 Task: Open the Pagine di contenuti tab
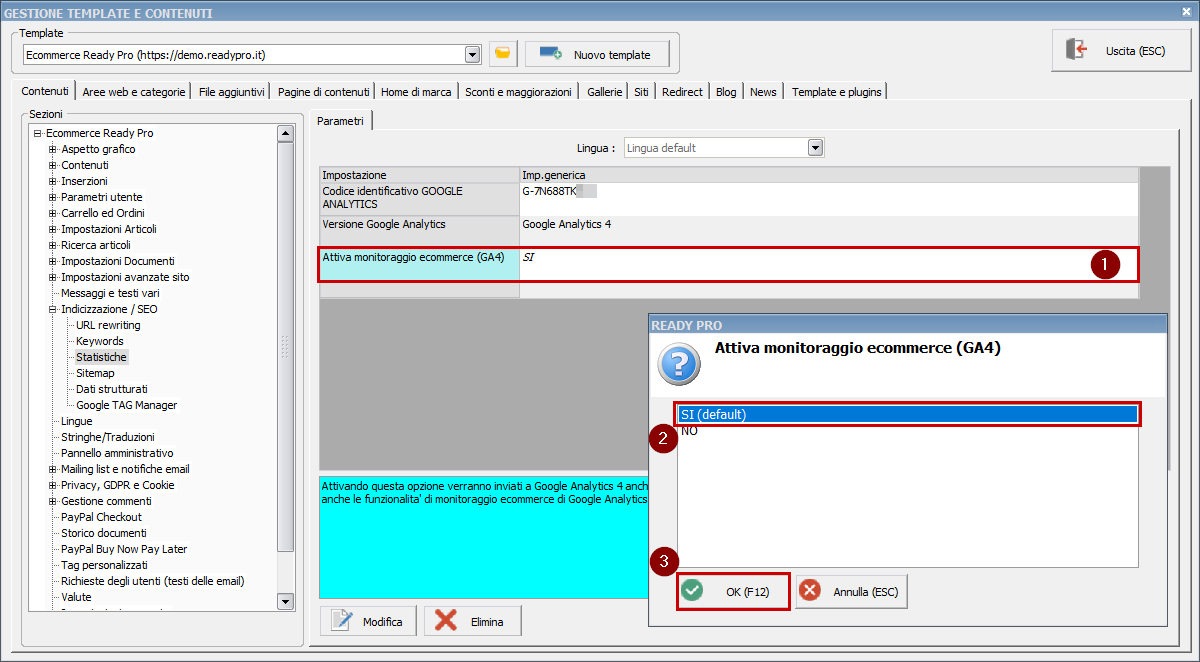(x=324, y=92)
